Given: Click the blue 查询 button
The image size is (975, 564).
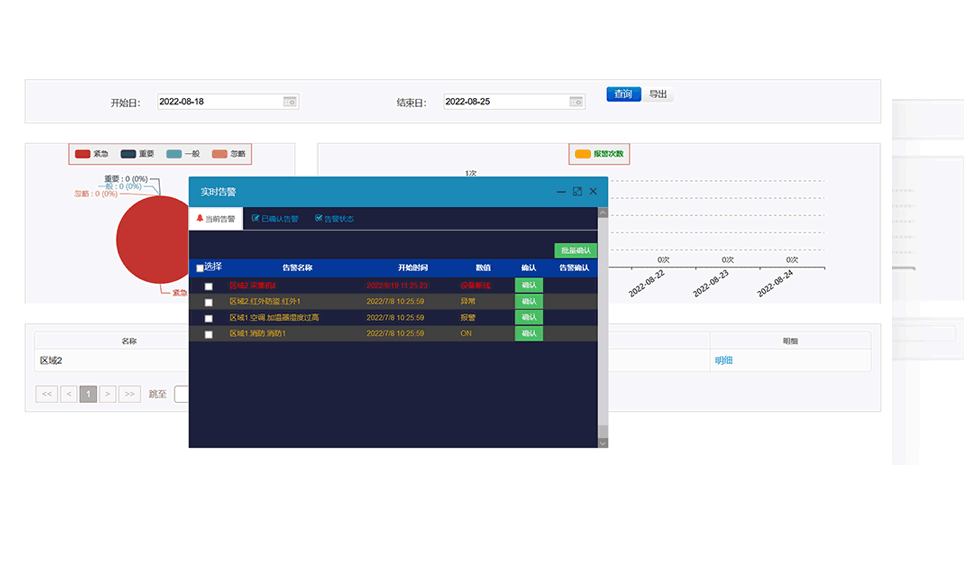Looking at the screenshot, I should pyautogui.click(x=623, y=94).
